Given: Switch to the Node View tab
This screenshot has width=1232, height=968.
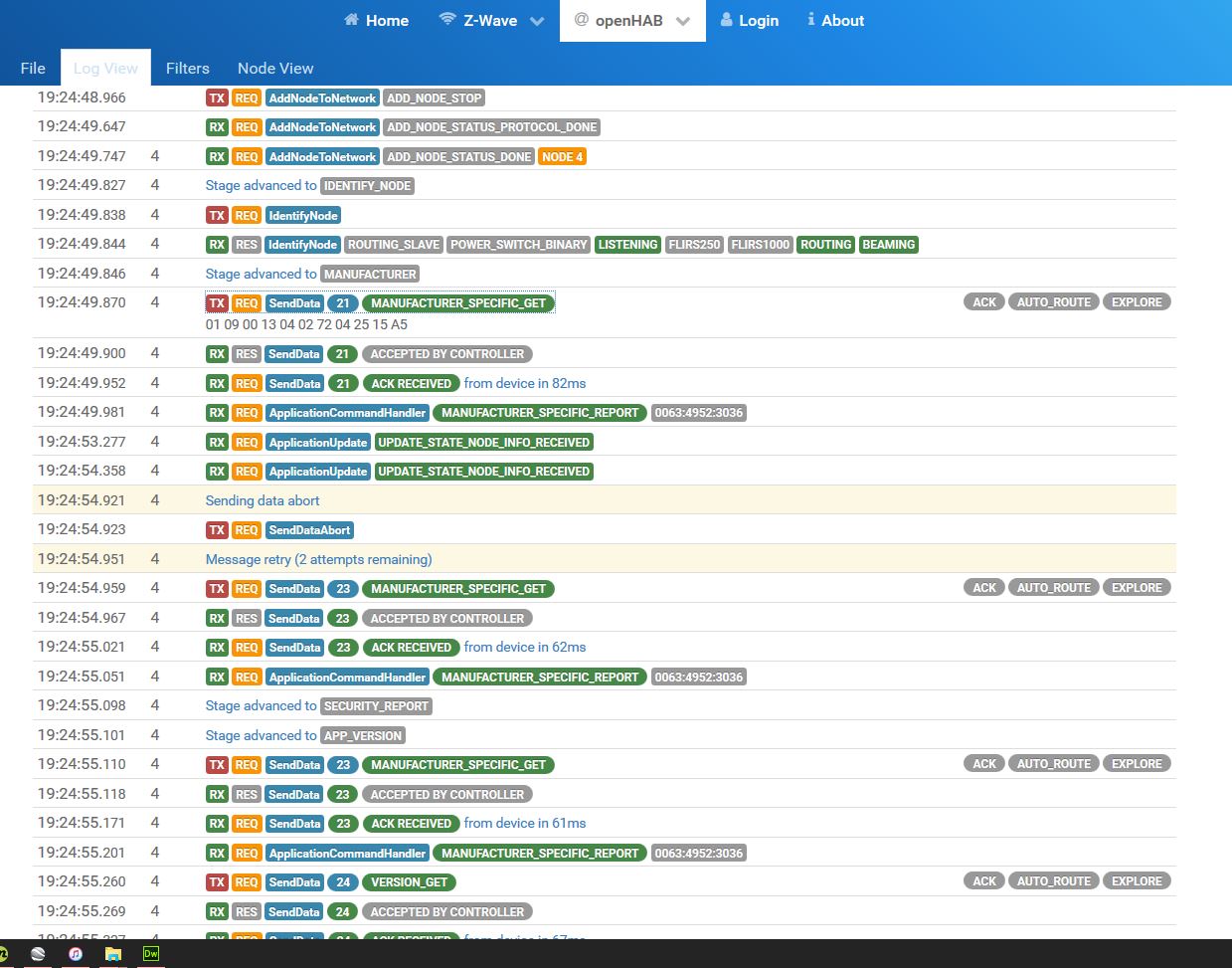Looking at the screenshot, I should pos(275,68).
